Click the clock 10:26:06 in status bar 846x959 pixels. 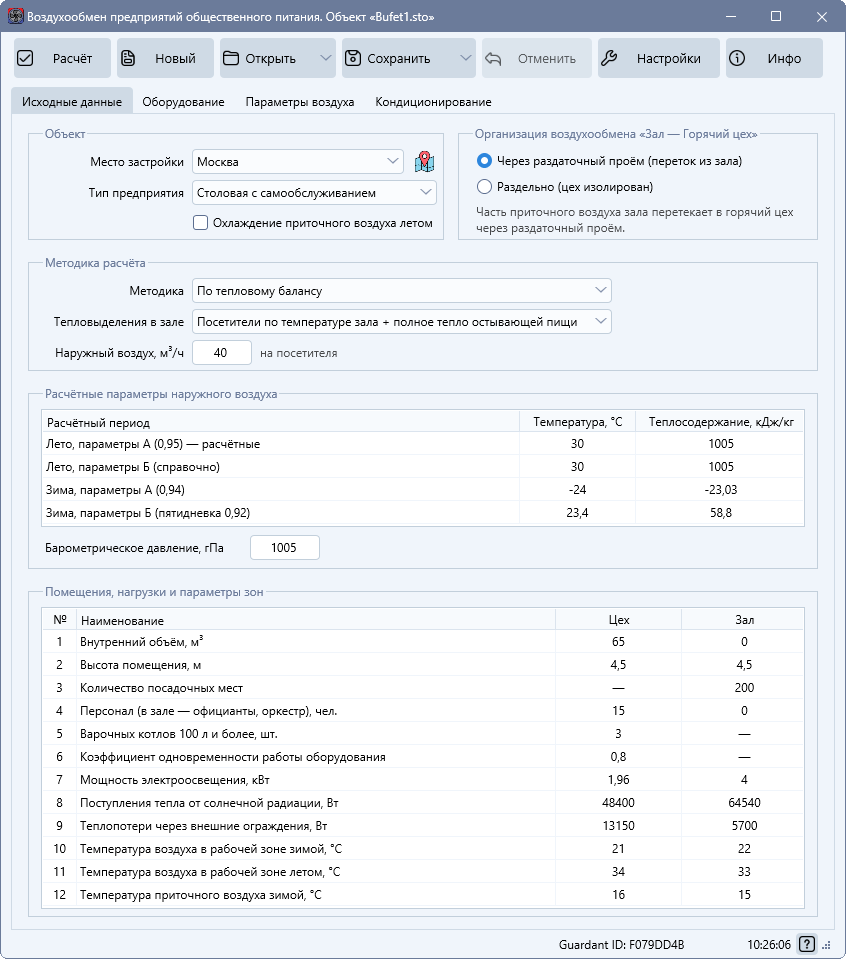pyautogui.click(x=769, y=944)
